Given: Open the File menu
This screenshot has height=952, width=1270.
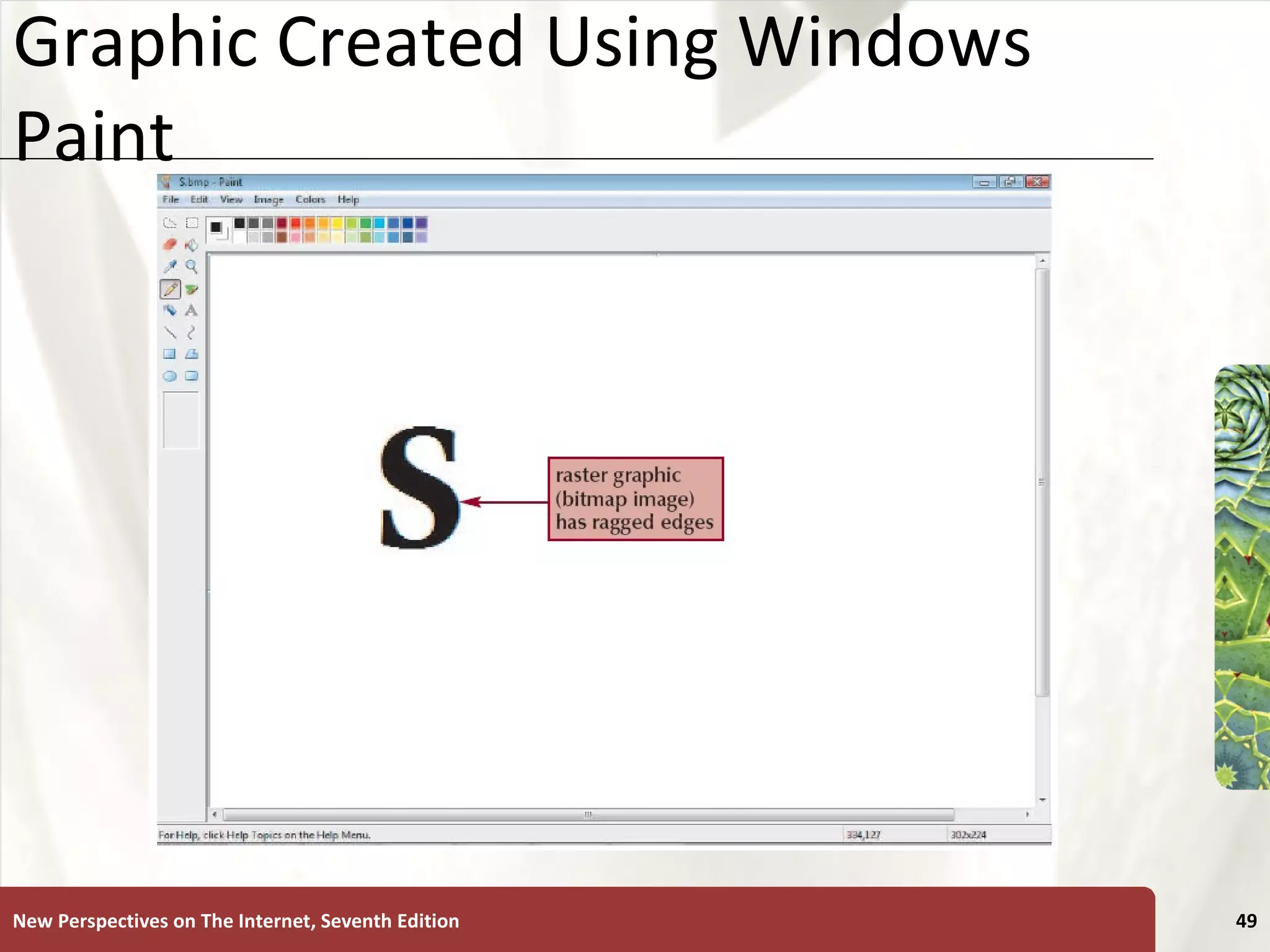Looking at the screenshot, I should (x=171, y=200).
